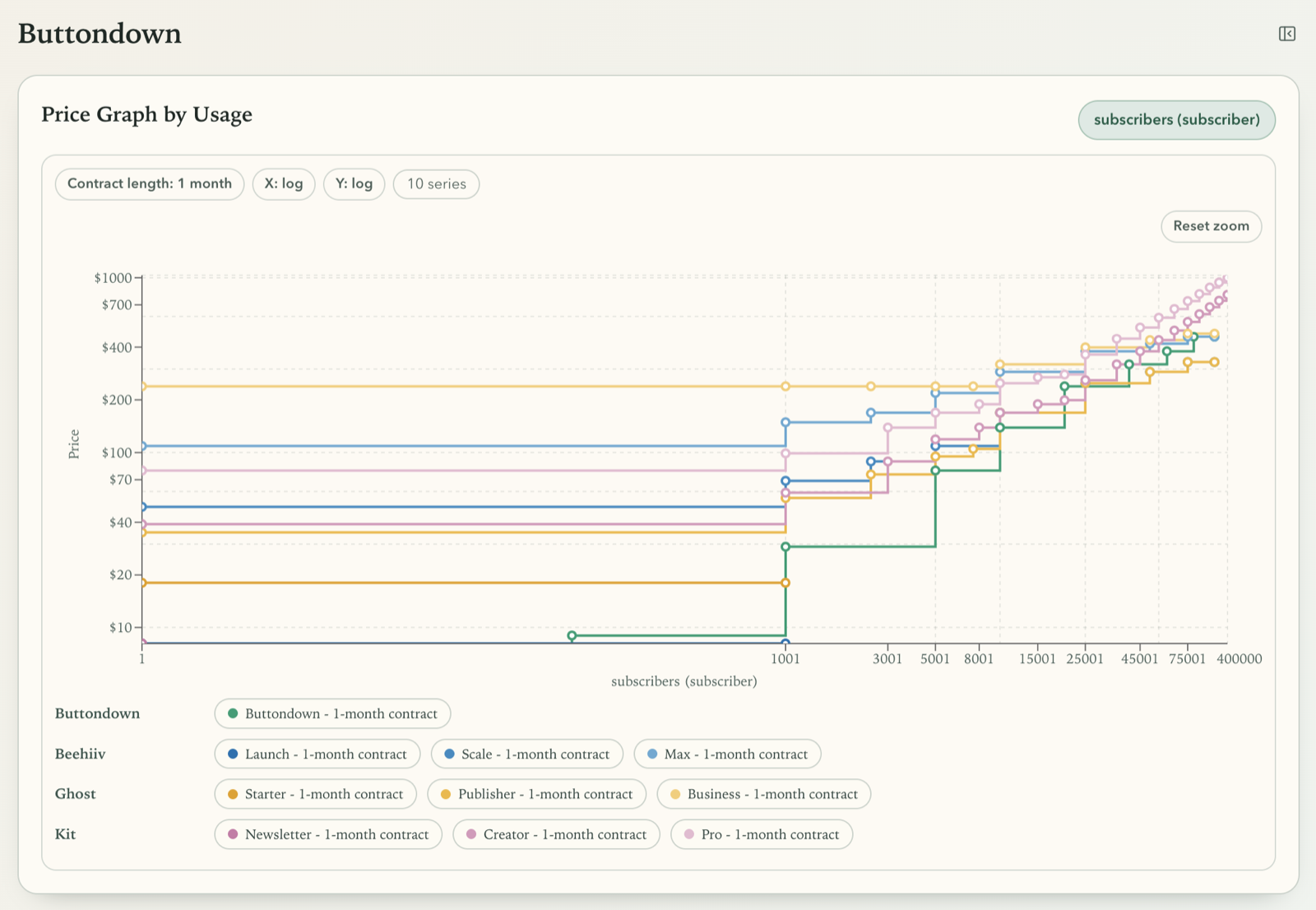Toggle Max 1-month contract series
The image size is (1316, 910).
coord(727,754)
